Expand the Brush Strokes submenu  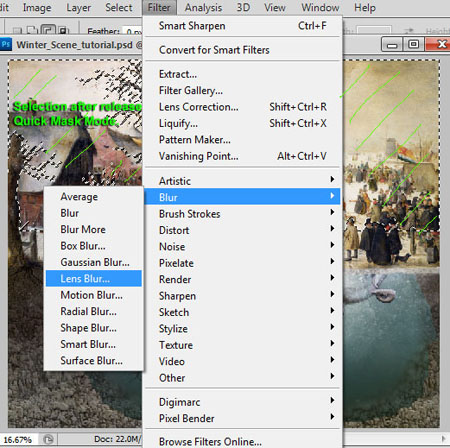[242, 214]
